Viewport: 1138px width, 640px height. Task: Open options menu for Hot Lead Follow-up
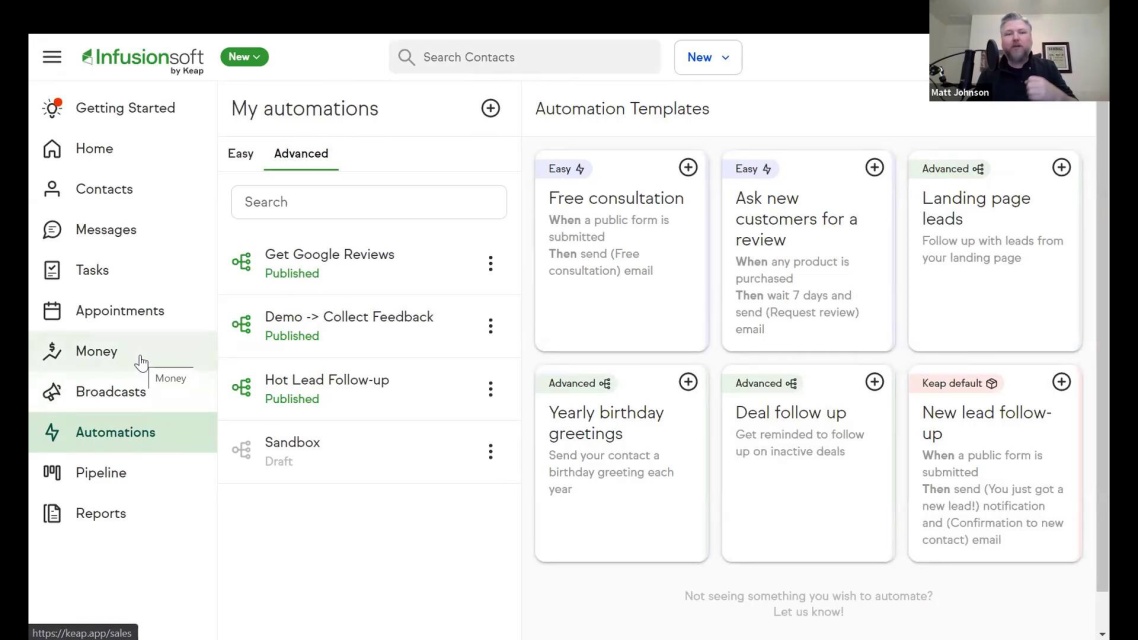[x=491, y=389]
